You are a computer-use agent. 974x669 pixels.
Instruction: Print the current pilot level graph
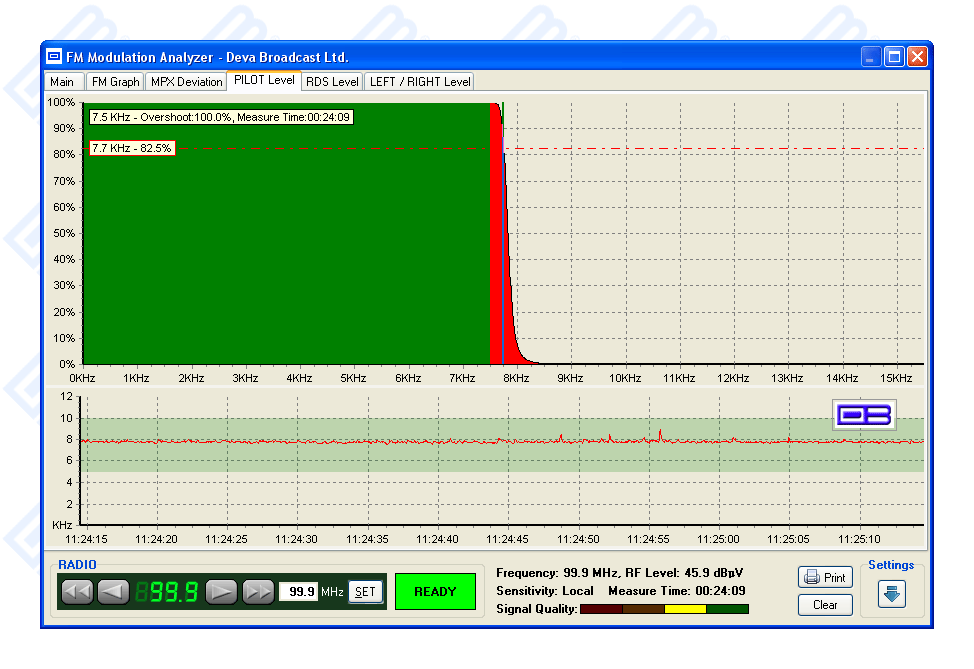[x=825, y=577]
